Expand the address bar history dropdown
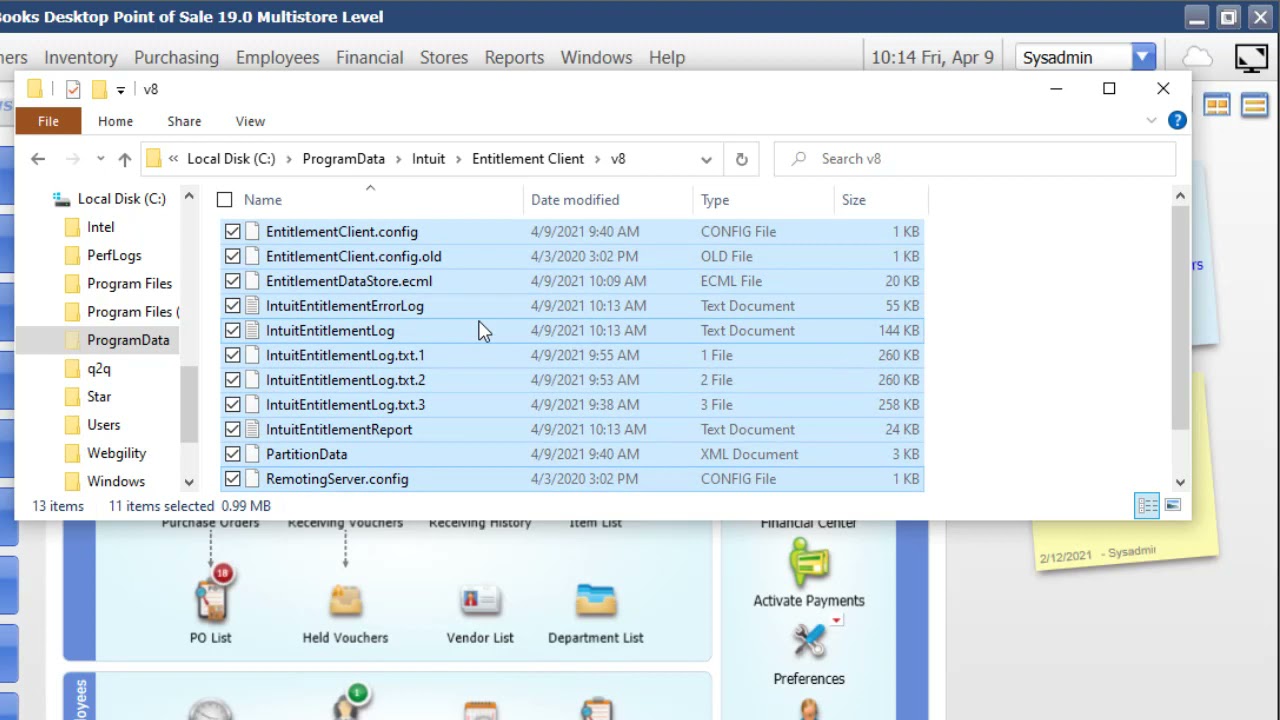1280x720 pixels. (x=706, y=159)
